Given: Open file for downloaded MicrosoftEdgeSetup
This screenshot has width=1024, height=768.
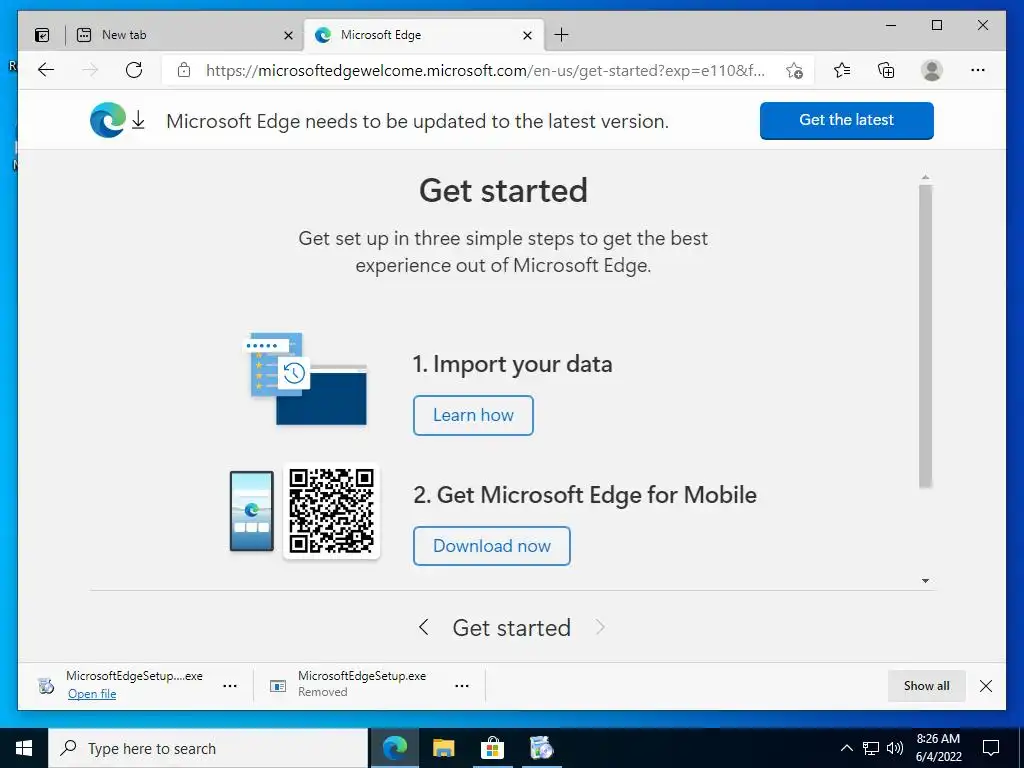Looking at the screenshot, I should coord(92,694).
